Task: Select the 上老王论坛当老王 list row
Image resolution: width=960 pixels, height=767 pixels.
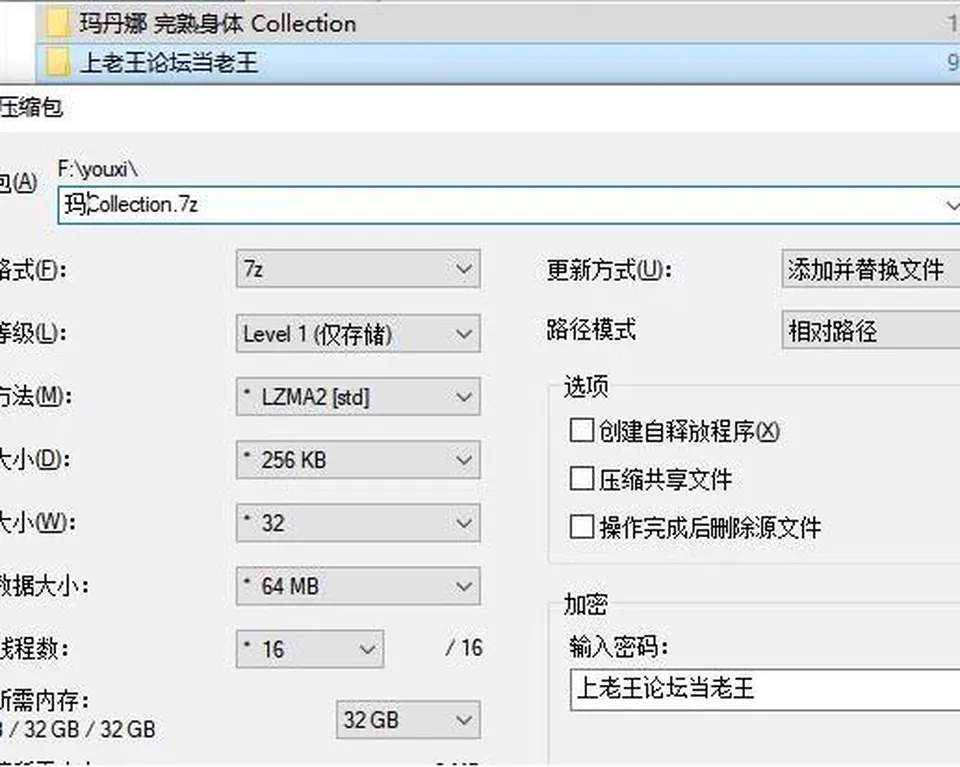Action: (x=498, y=62)
